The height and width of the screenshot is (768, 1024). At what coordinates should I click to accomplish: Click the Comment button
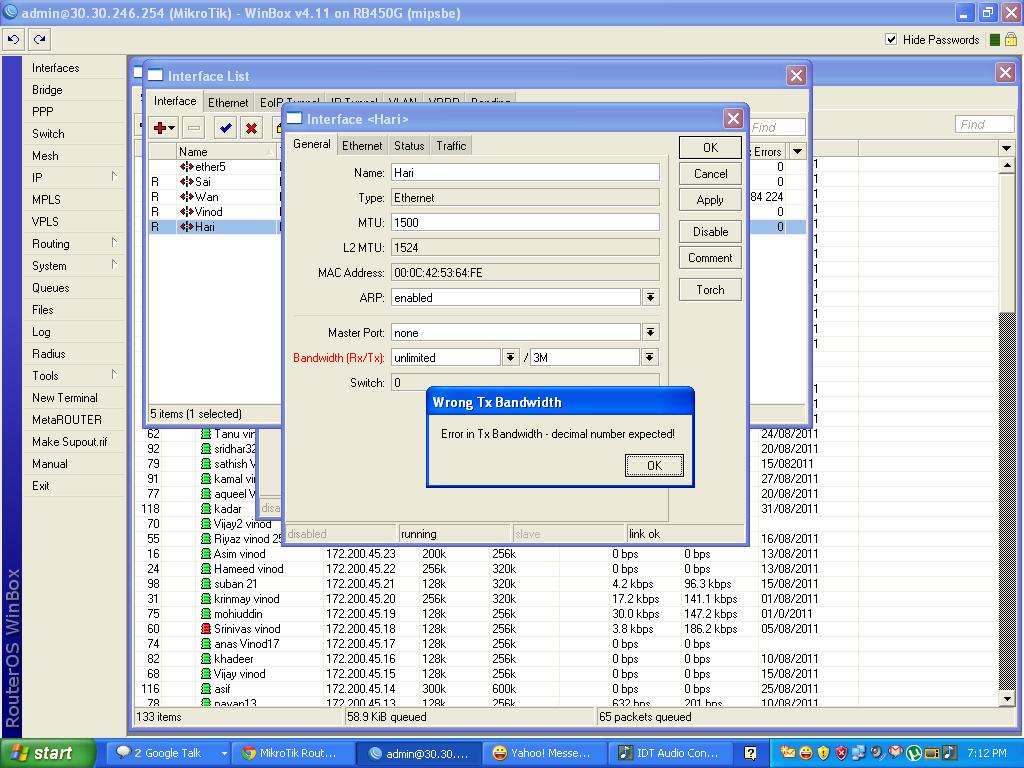(710, 258)
